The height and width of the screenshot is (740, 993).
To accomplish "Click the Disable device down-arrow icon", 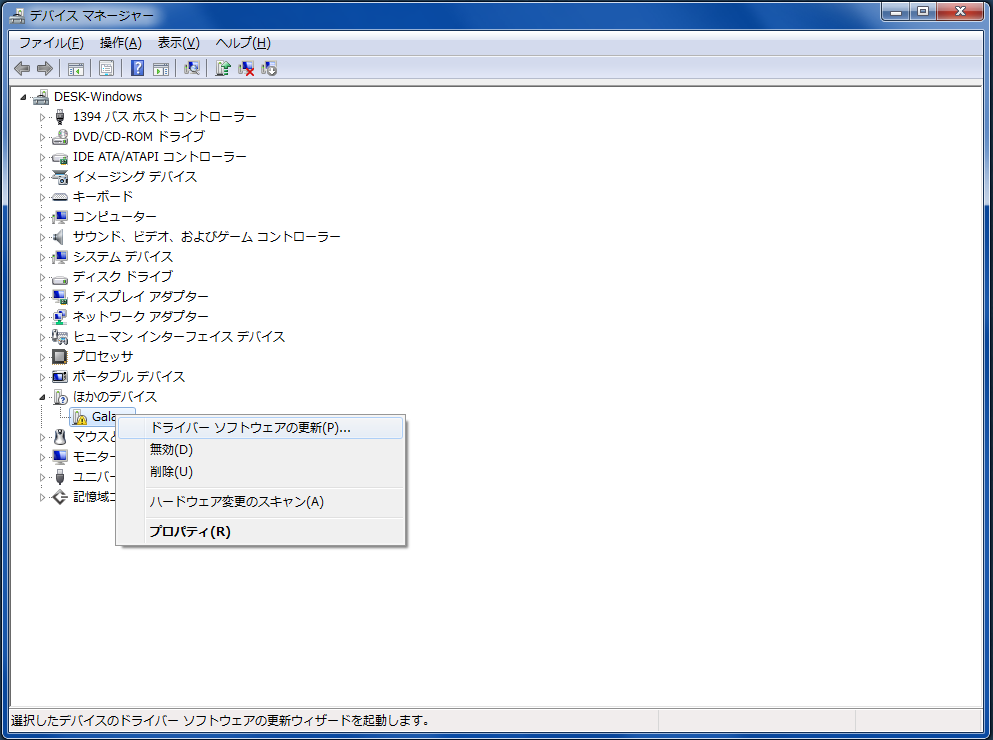I will (269, 68).
